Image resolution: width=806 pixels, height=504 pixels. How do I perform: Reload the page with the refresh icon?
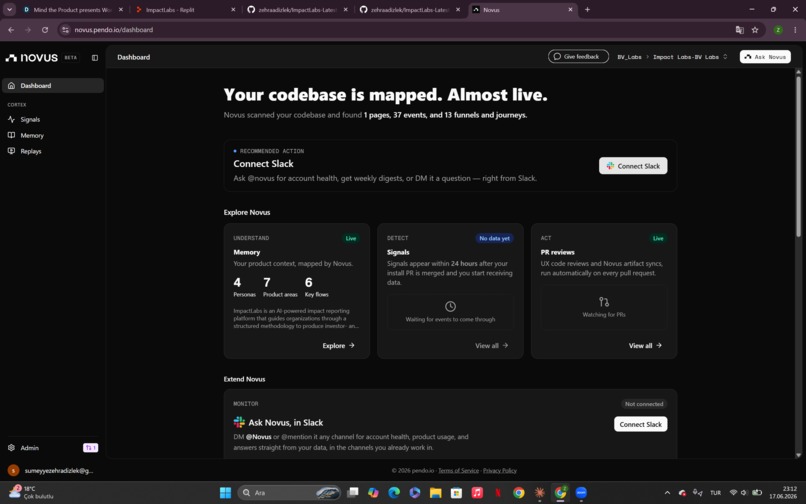[45, 30]
